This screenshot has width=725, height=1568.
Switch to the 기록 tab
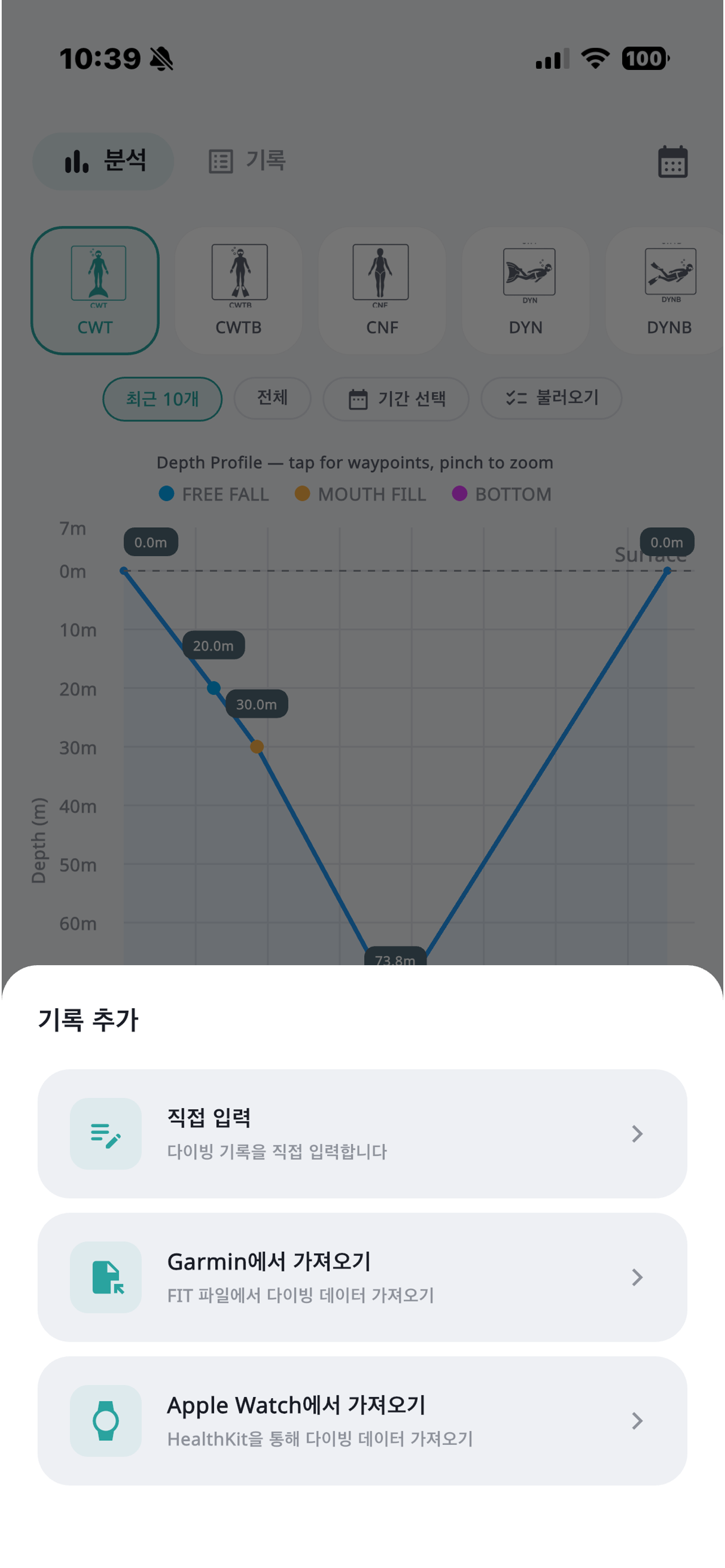coord(247,161)
